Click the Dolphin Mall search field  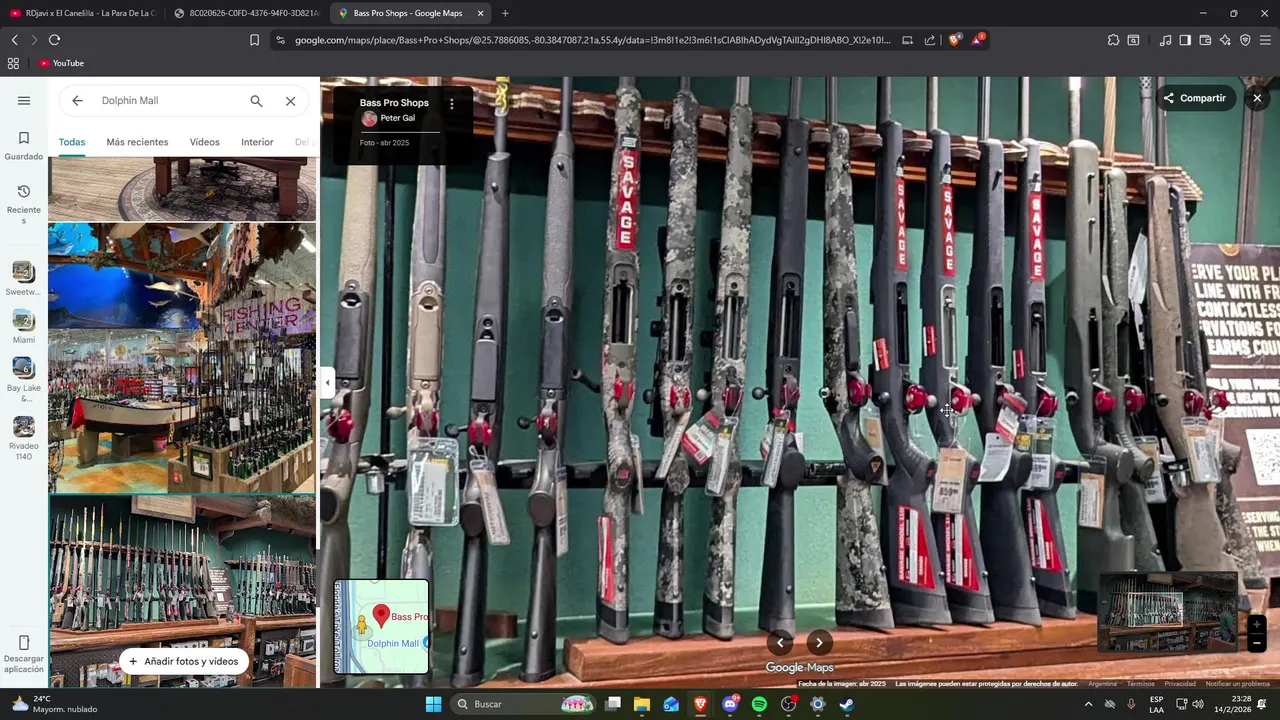coord(168,101)
